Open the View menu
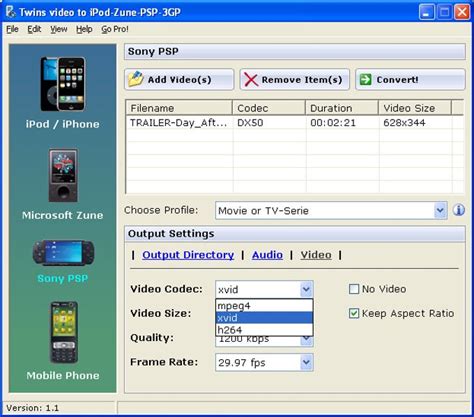 [x=59, y=29]
